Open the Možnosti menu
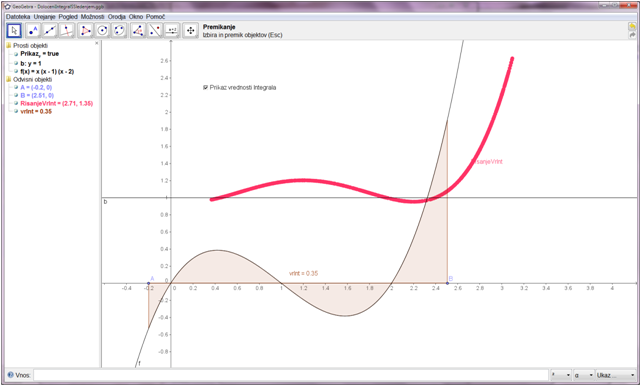The height and width of the screenshot is (386, 641). [x=92, y=17]
